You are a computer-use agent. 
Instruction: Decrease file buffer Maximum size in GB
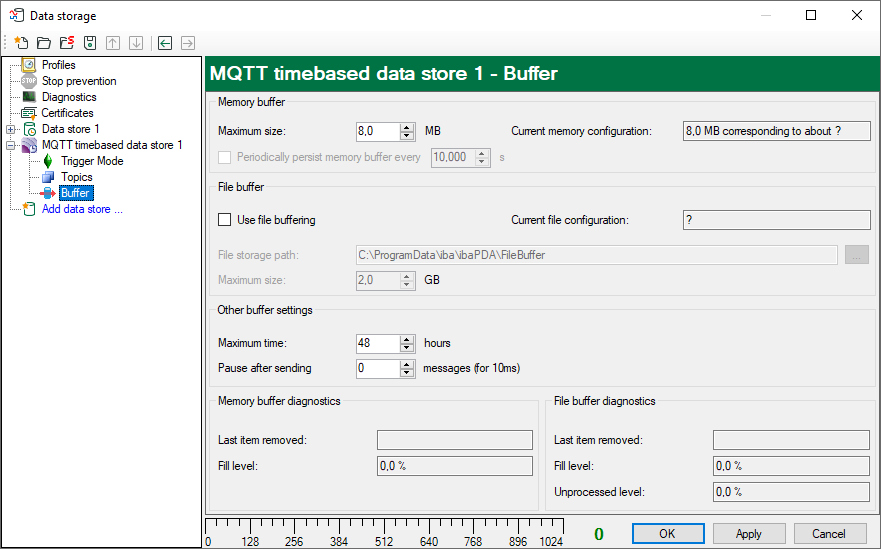click(x=407, y=284)
